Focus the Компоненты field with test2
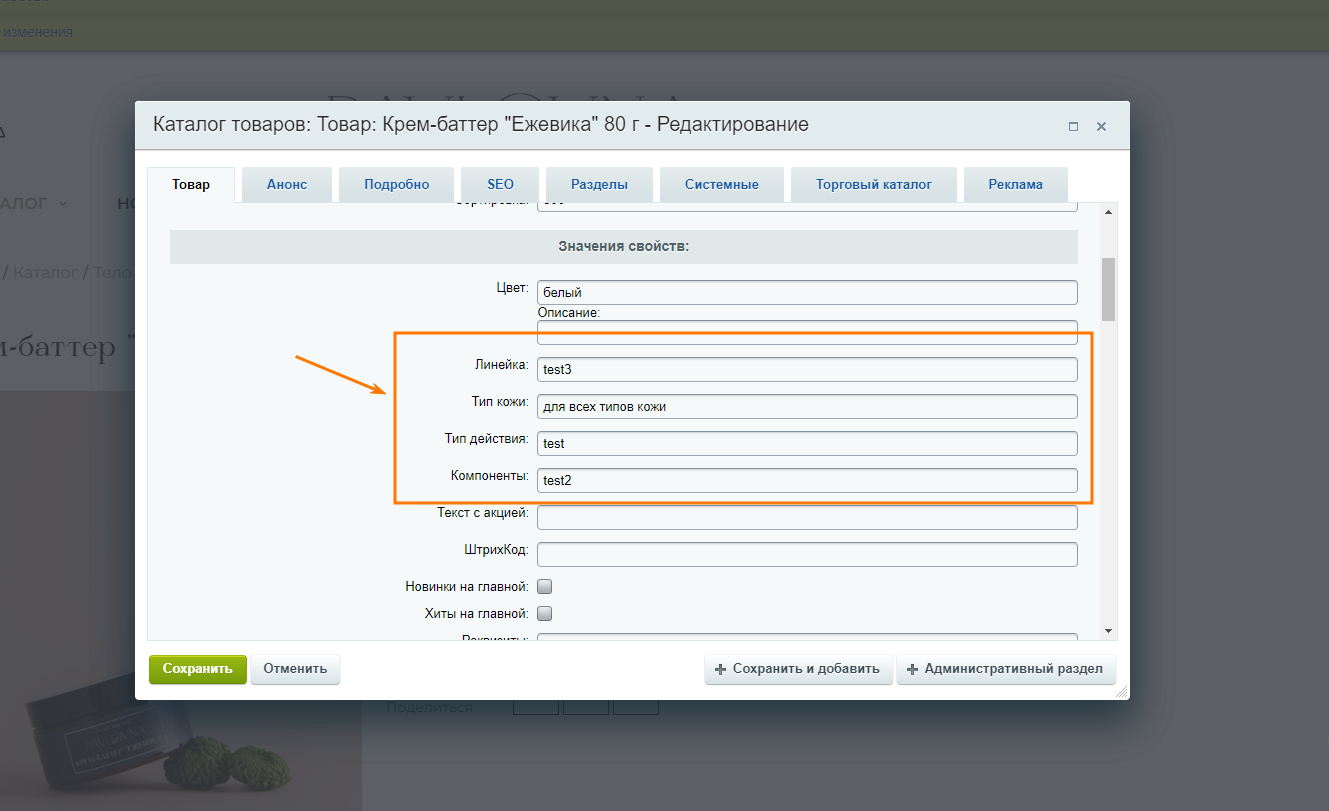1329x811 pixels. (x=808, y=480)
